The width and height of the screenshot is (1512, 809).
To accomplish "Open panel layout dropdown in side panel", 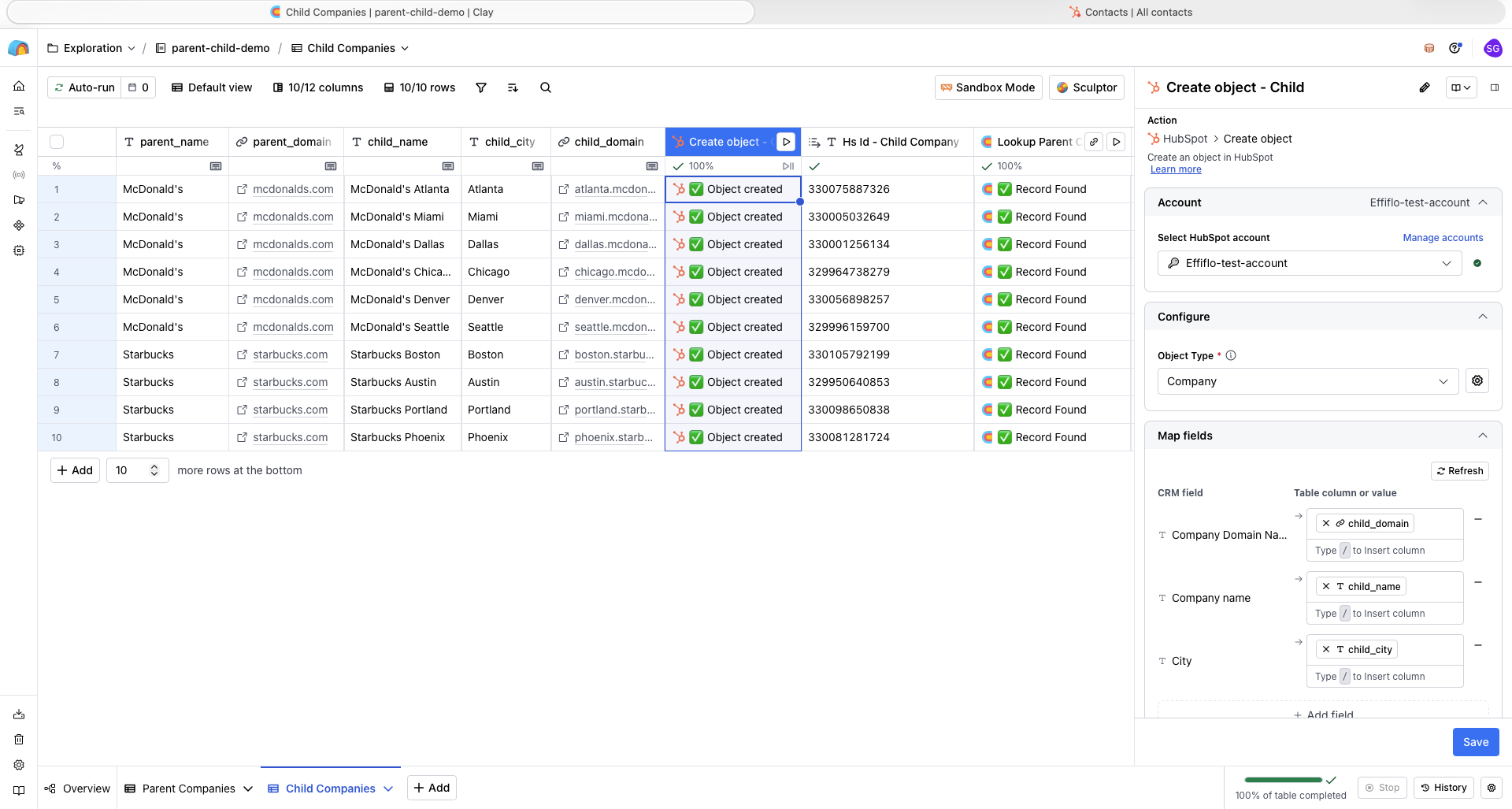I will click(x=1461, y=87).
